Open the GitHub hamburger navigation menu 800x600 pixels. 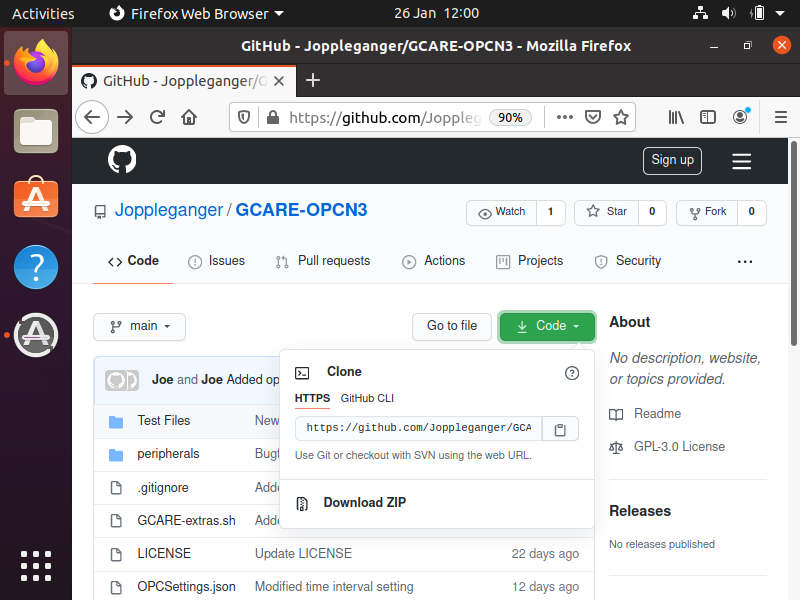(741, 161)
